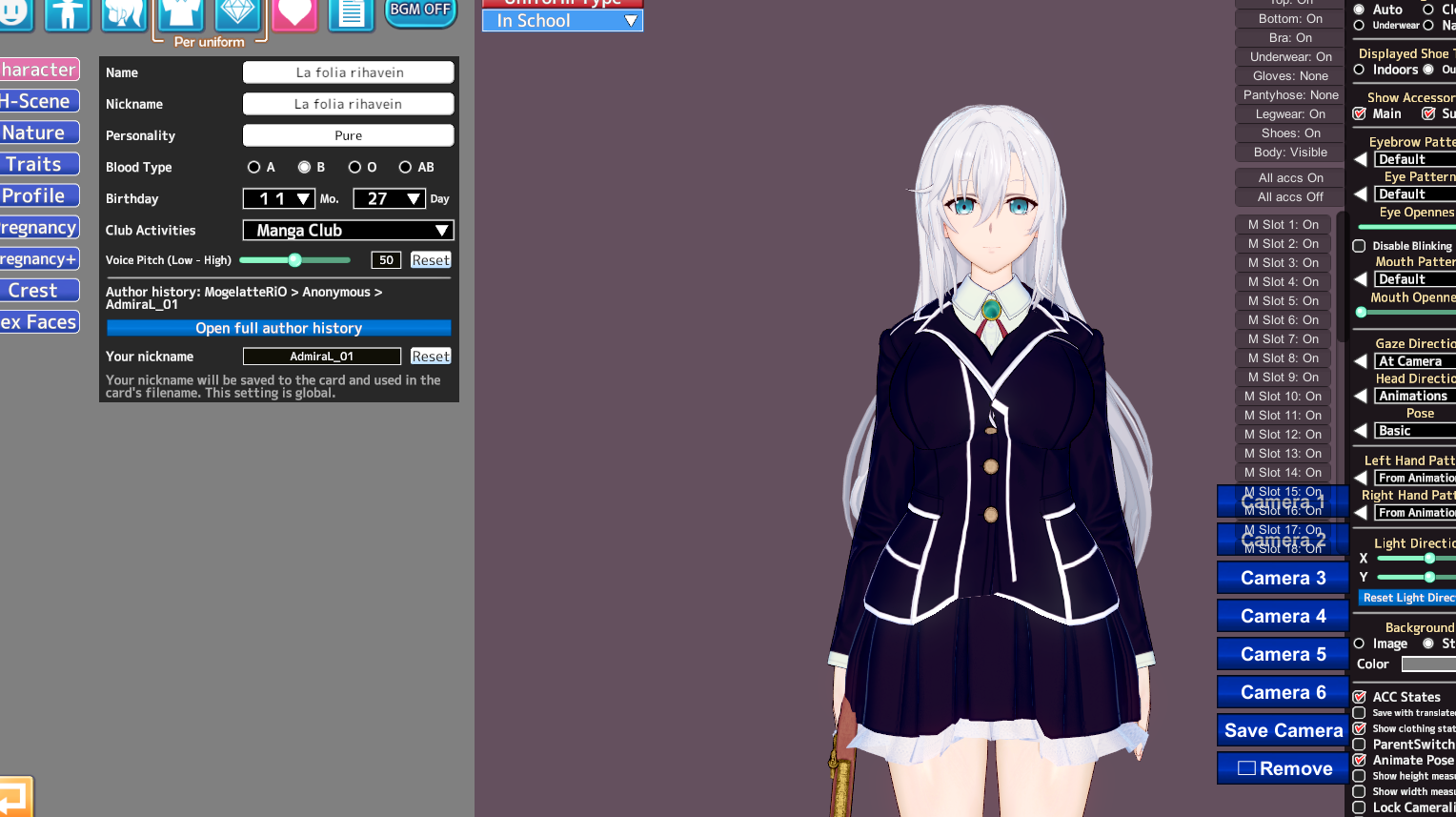Enable the Disable Blinking checkbox
The width and height of the screenshot is (1456, 817).
(x=1360, y=246)
